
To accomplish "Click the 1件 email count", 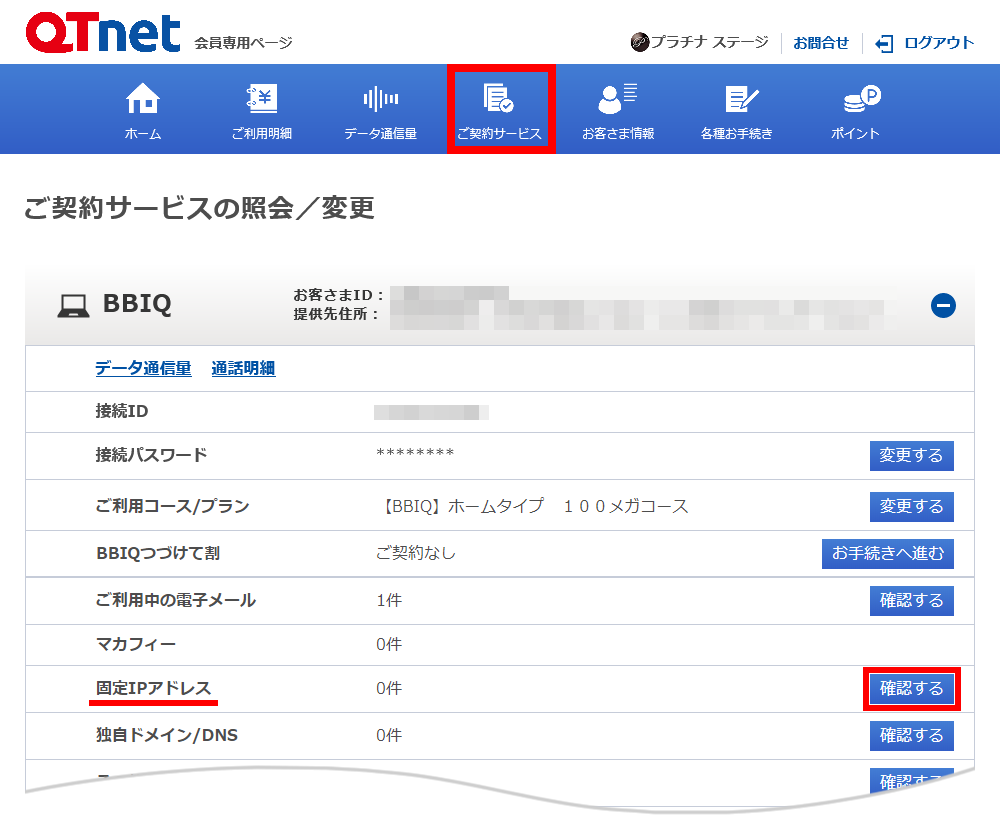I will pyautogui.click(x=389, y=600).
